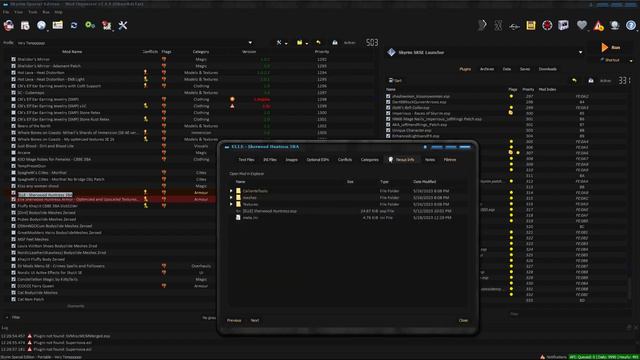Expand the CalienteTools folder in the dialog
Viewport: 640px width, 360px height.
point(231,191)
